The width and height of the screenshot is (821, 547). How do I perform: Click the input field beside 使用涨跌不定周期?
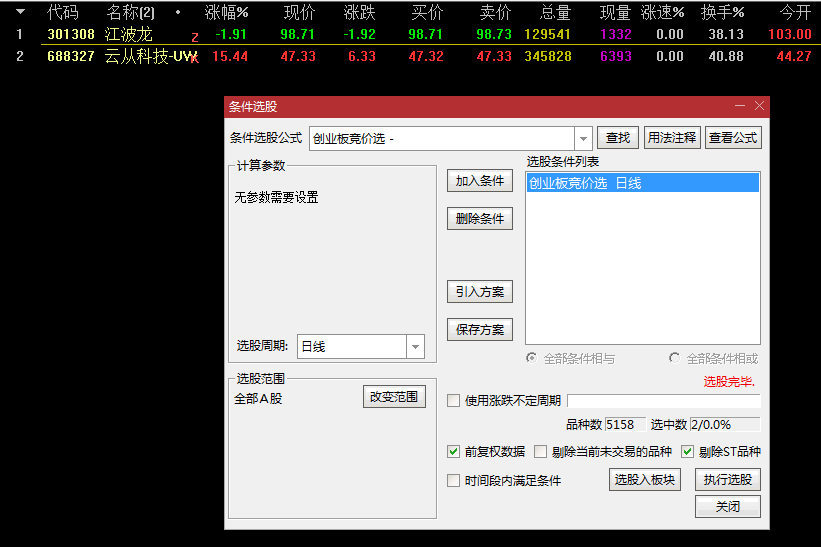click(x=664, y=401)
